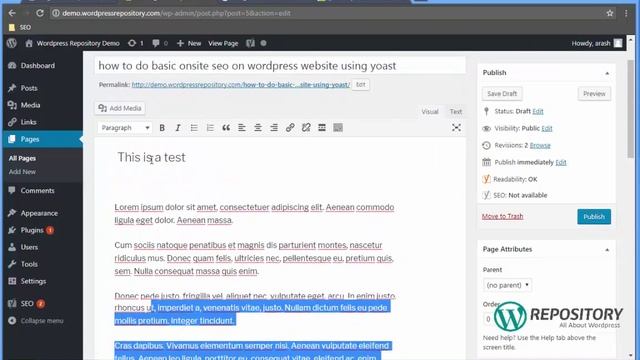
Task: Insert Read More tag icon
Action: (322, 128)
